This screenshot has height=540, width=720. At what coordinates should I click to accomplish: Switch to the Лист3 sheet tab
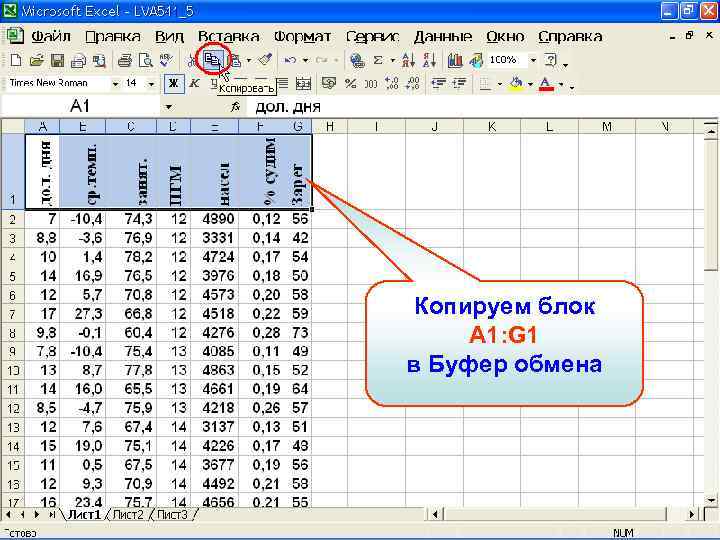click(172, 515)
